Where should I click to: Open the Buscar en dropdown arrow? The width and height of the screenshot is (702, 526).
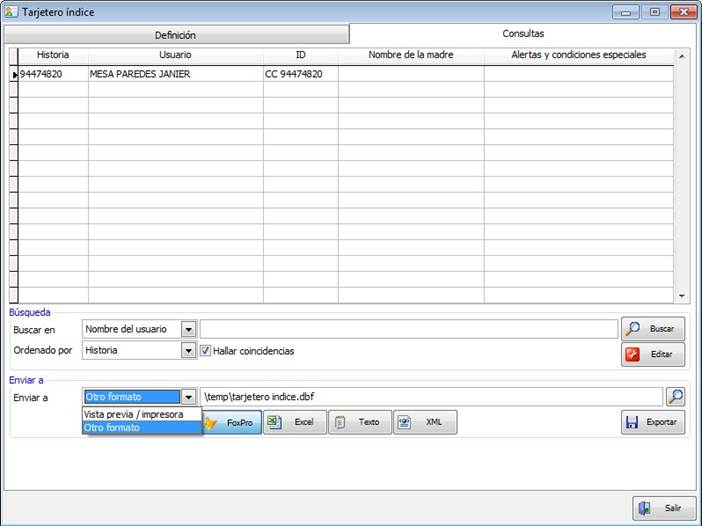(188, 329)
